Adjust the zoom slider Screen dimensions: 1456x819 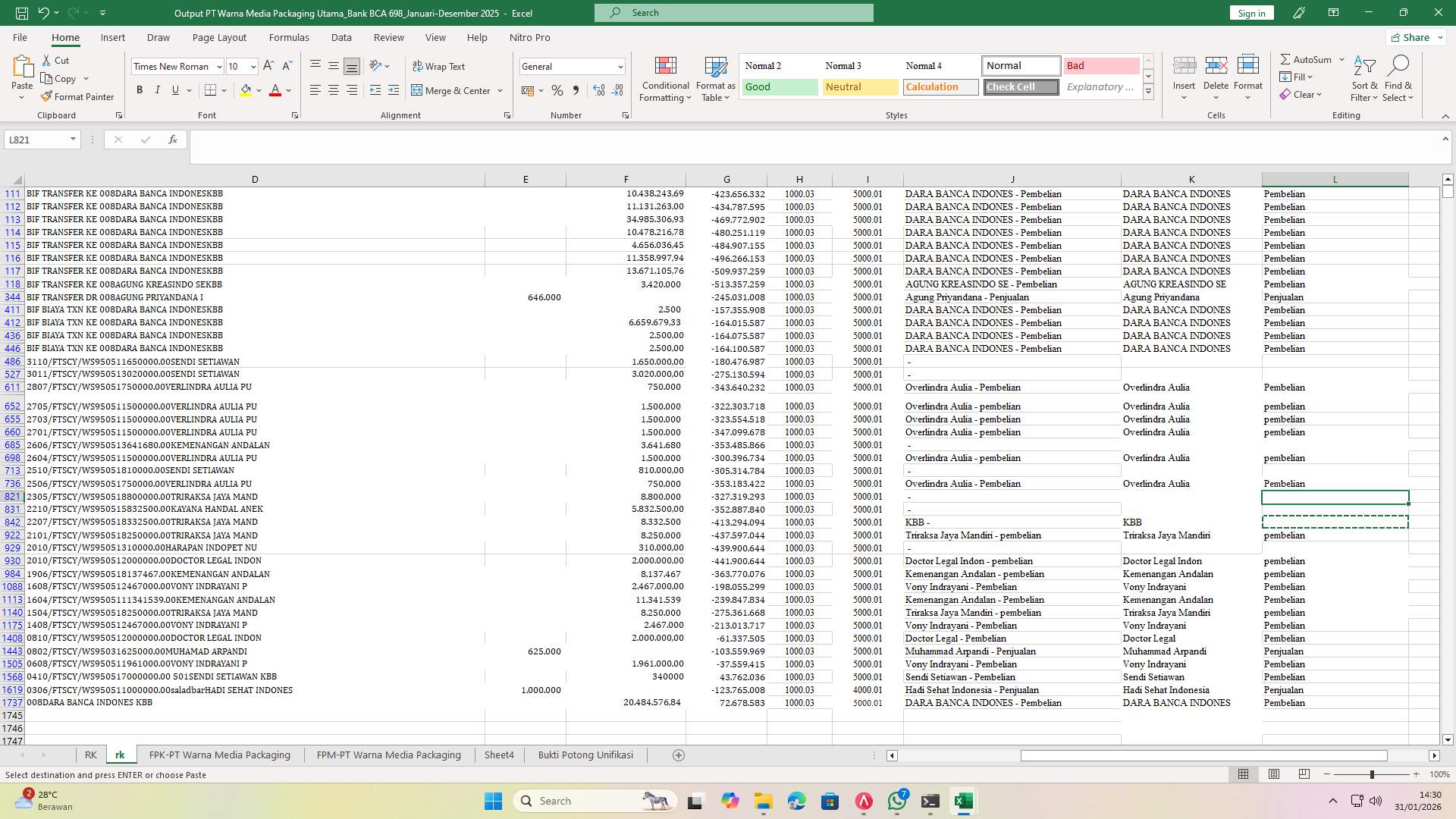pyautogui.click(x=1371, y=774)
